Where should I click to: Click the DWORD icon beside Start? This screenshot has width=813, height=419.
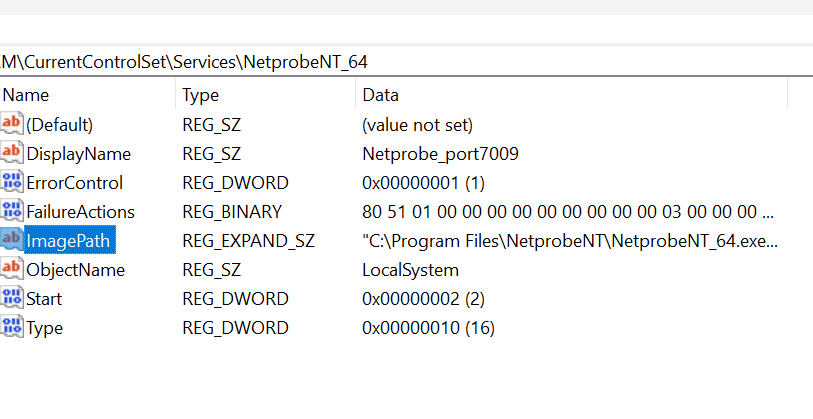[12, 299]
